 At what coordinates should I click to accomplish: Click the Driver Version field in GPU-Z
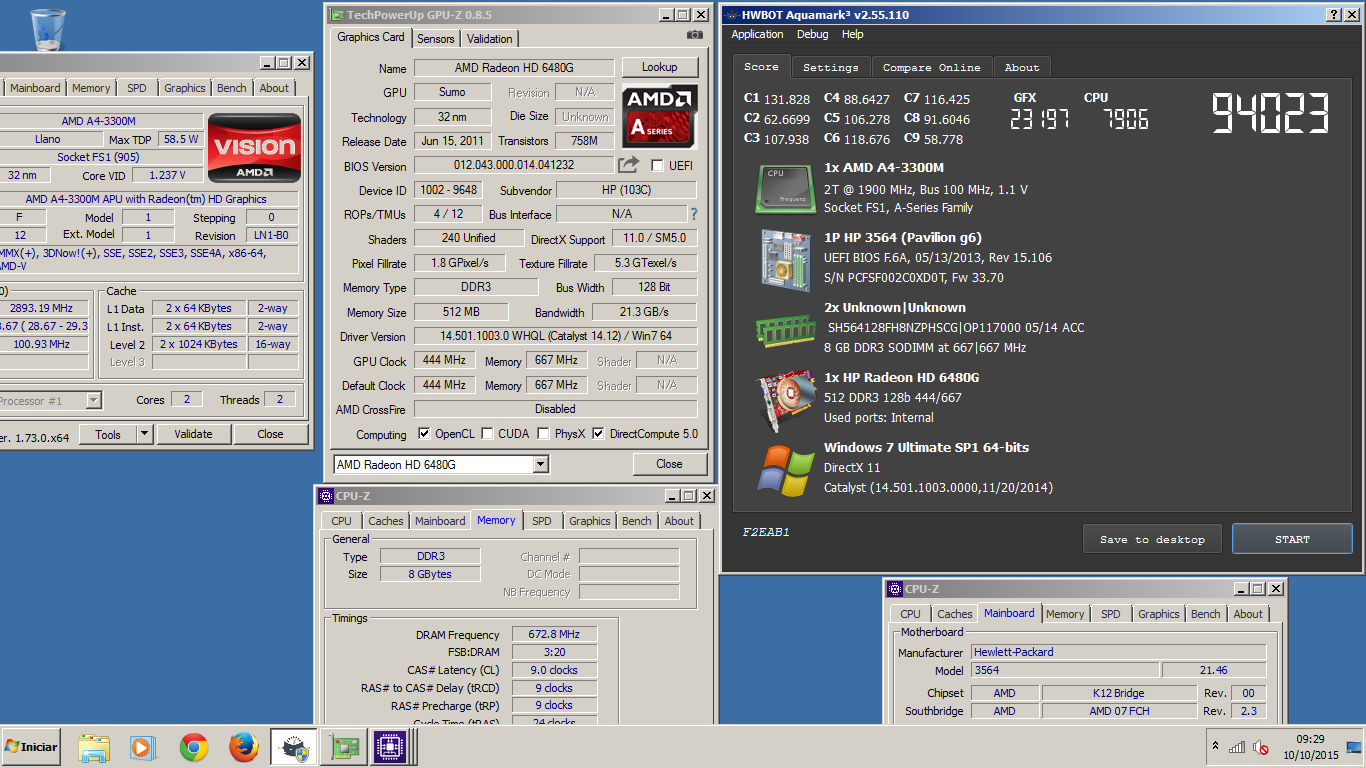pos(555,336)
